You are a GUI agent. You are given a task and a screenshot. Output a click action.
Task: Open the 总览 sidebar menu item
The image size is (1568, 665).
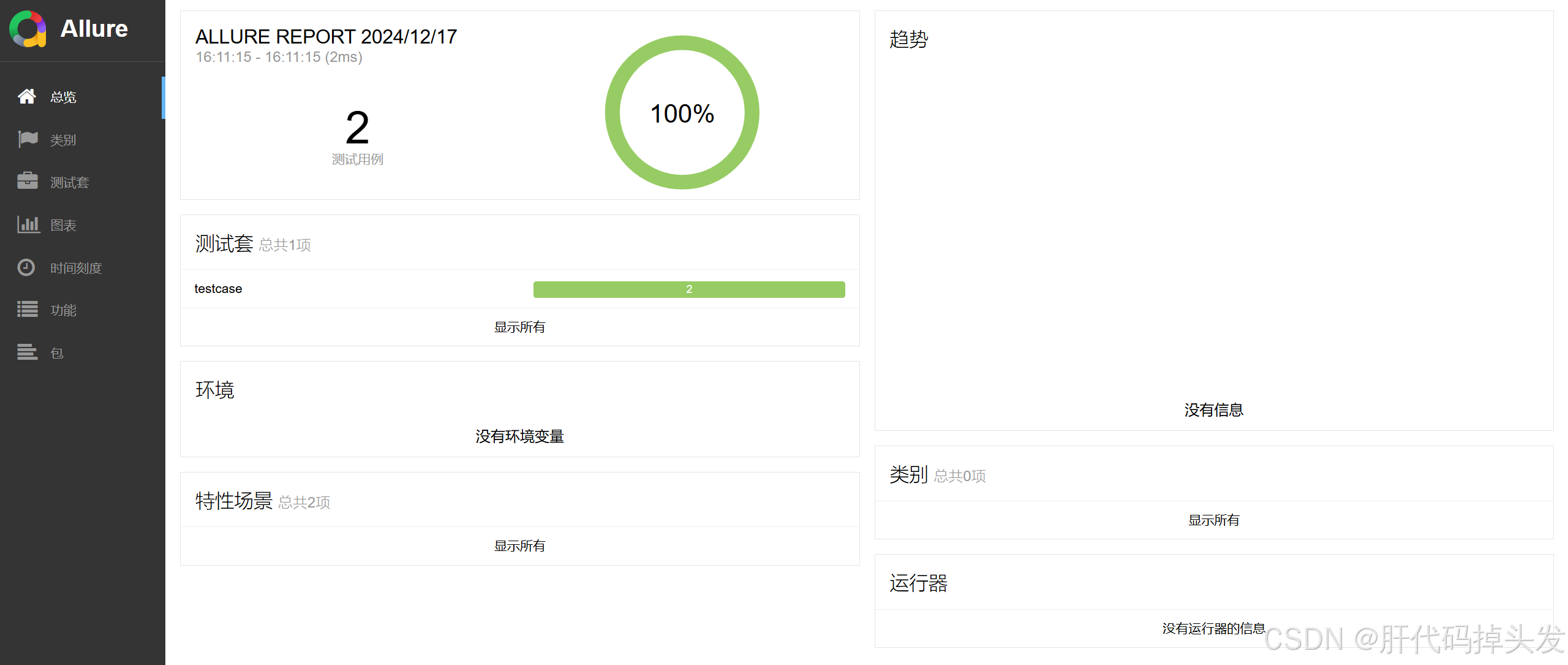pos(63,97)
